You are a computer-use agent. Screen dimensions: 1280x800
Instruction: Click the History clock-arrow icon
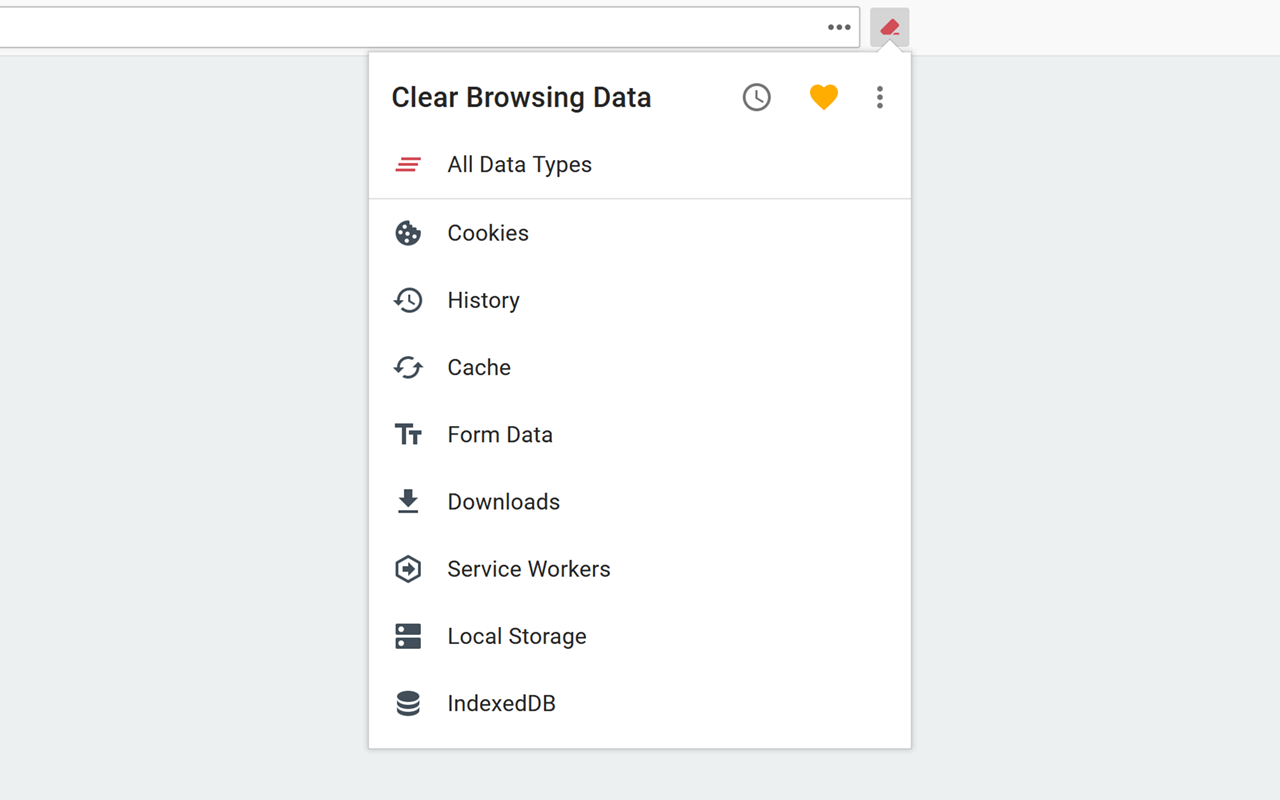[x=408, y=300]
